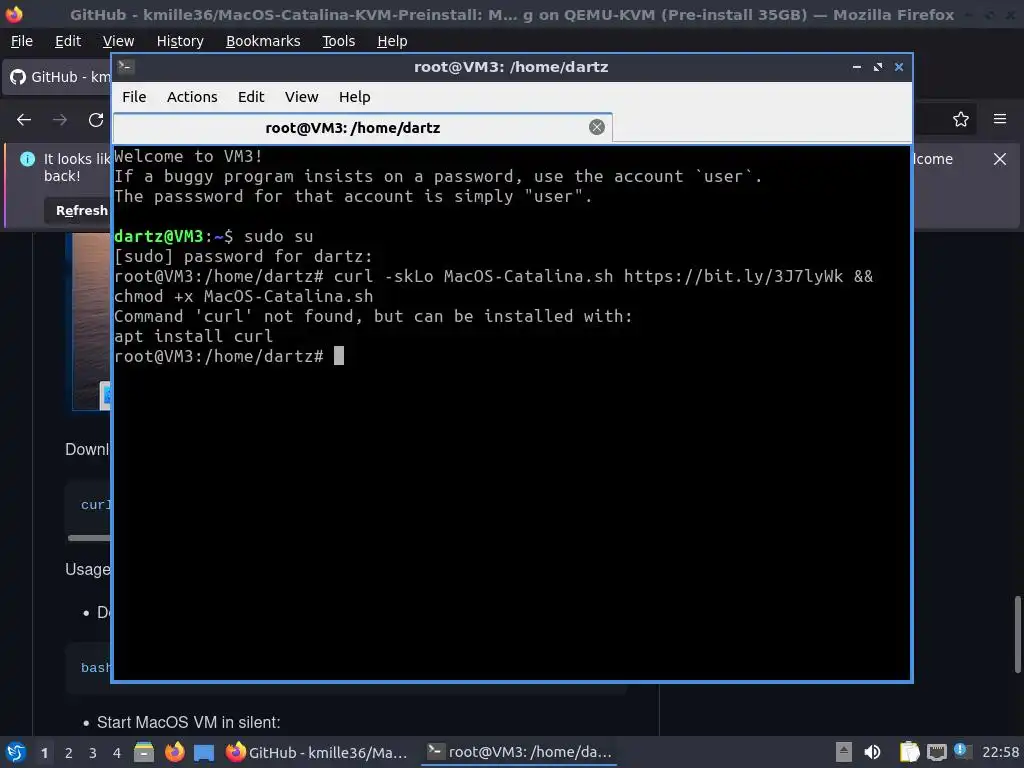Open the Firefox hamburger menu
Image resolution: width=1024 pixels, height=768 pixels.
1000,119
